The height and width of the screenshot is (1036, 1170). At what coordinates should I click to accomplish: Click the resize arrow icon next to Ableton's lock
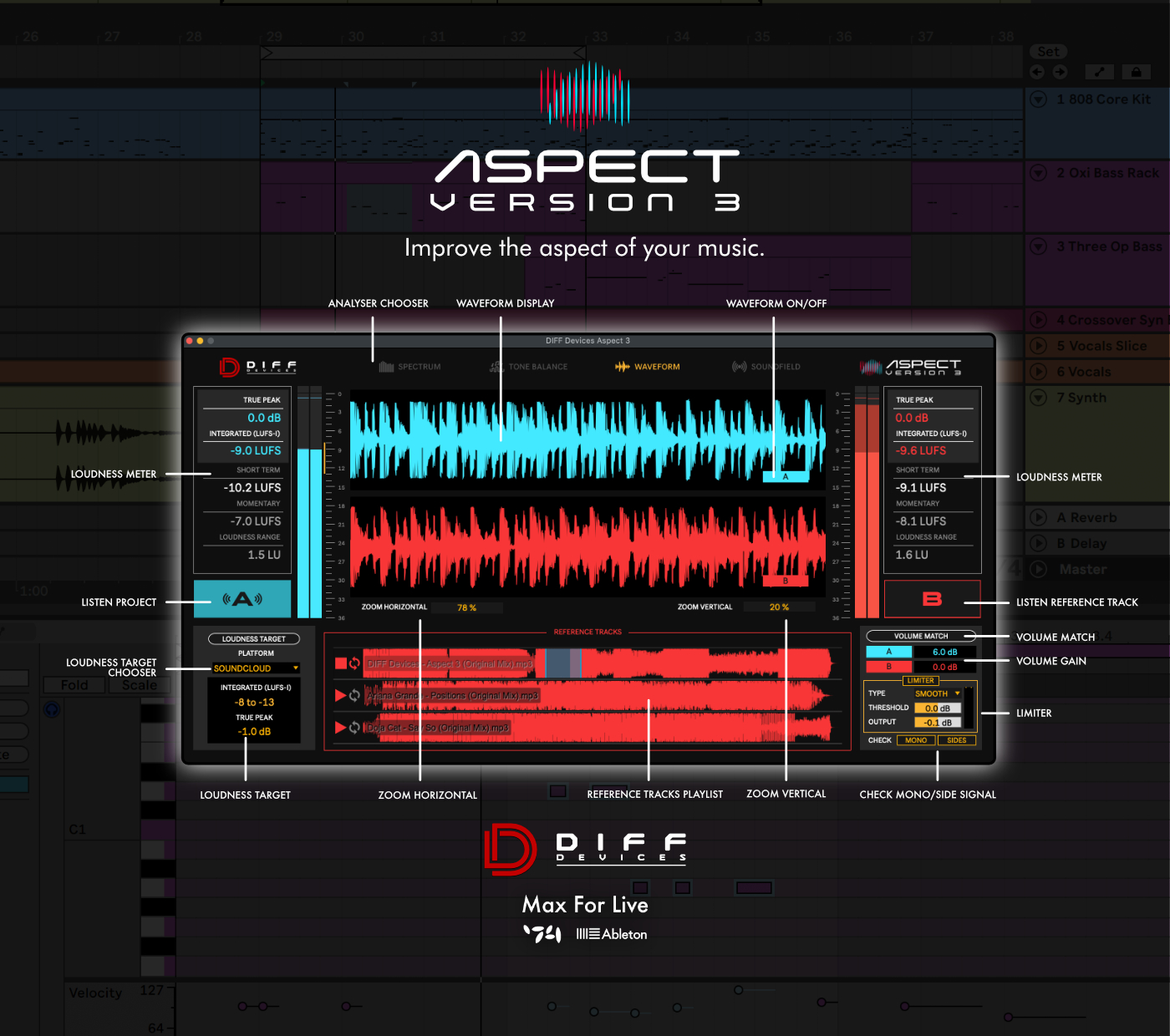click(x=1099, y=72)
